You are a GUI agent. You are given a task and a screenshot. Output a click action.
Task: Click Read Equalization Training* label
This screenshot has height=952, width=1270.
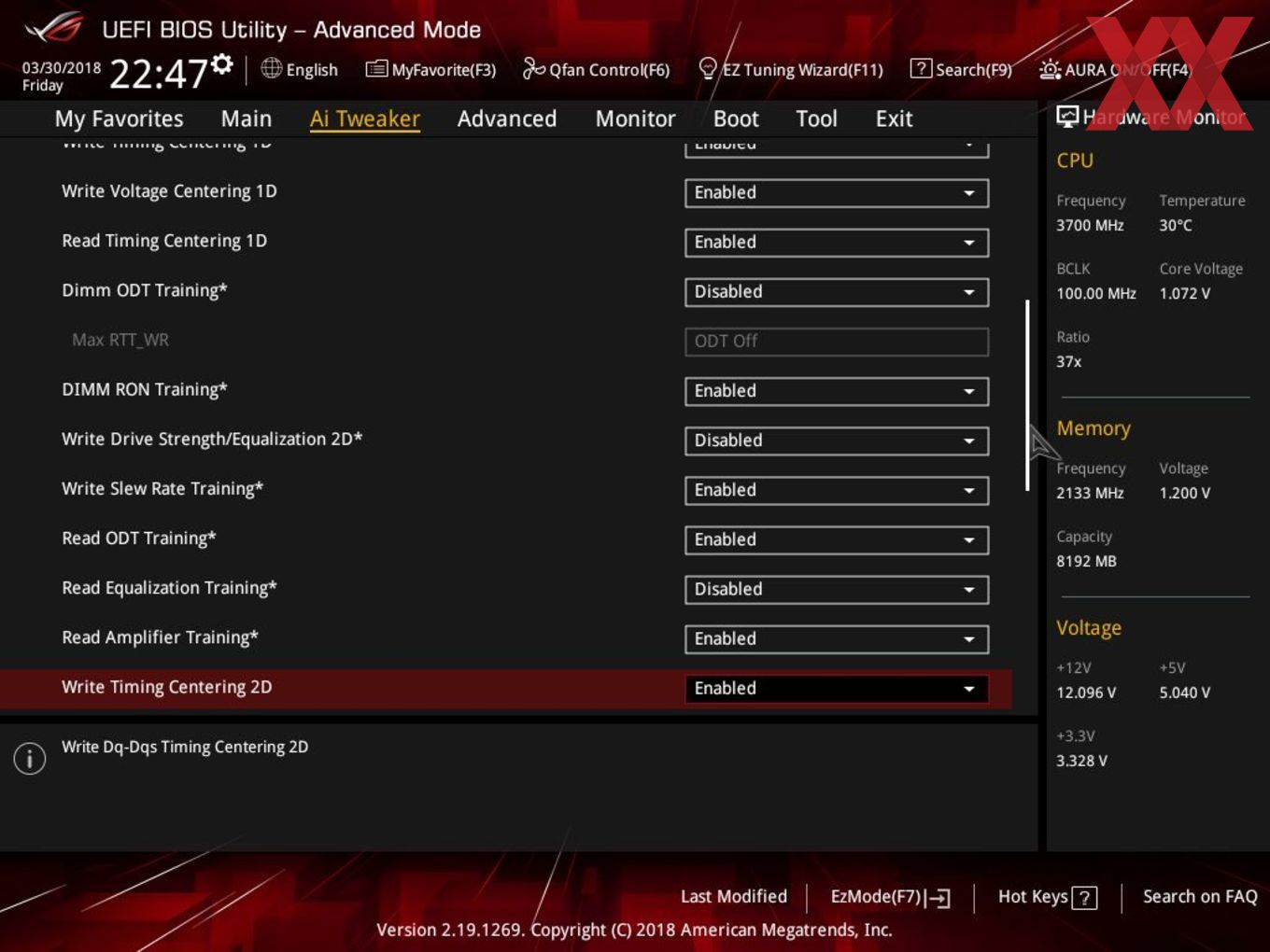169,588
